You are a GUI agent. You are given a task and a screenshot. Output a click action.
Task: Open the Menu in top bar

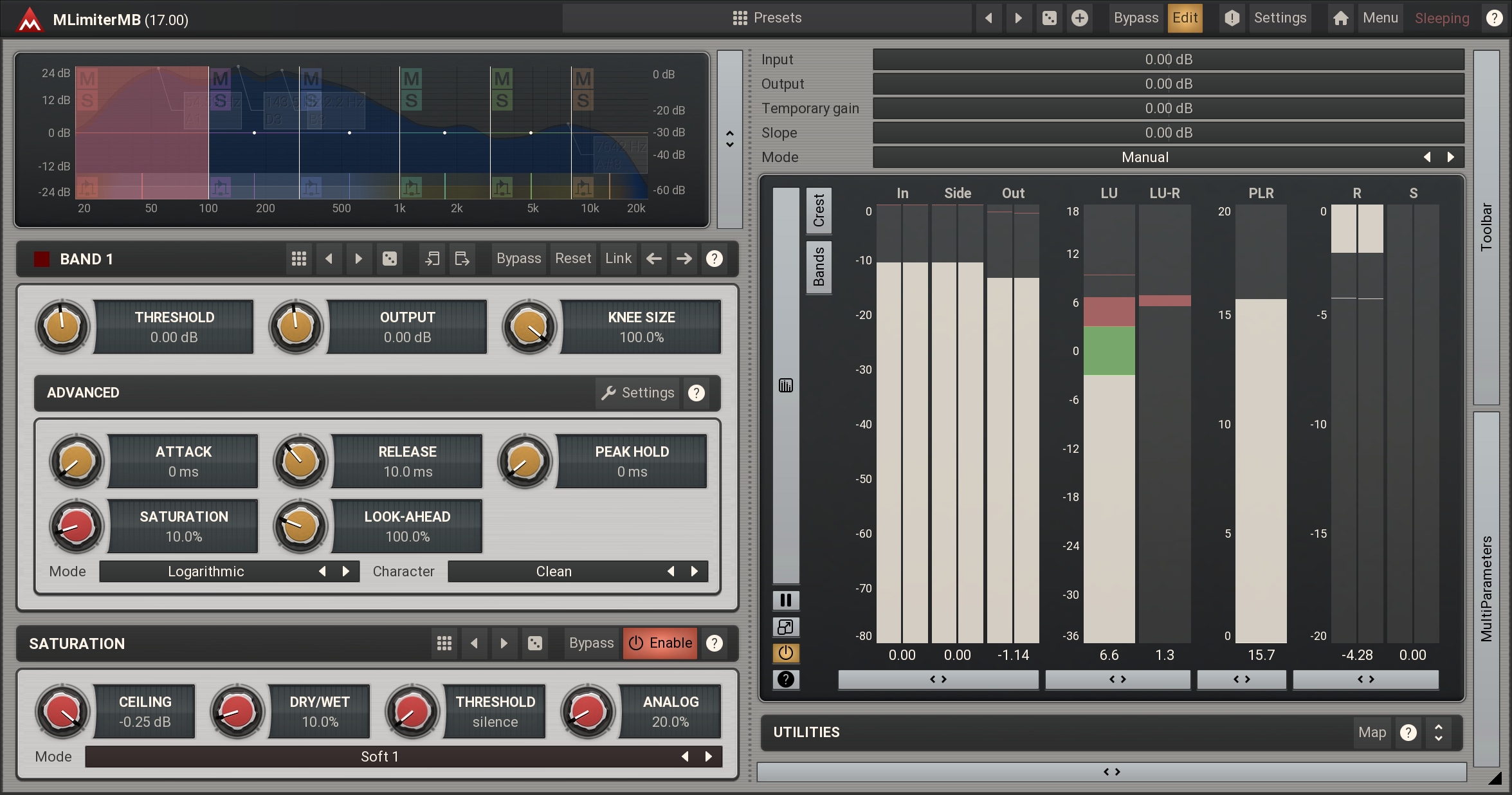pyautogui.click(x=1380, y=18)
